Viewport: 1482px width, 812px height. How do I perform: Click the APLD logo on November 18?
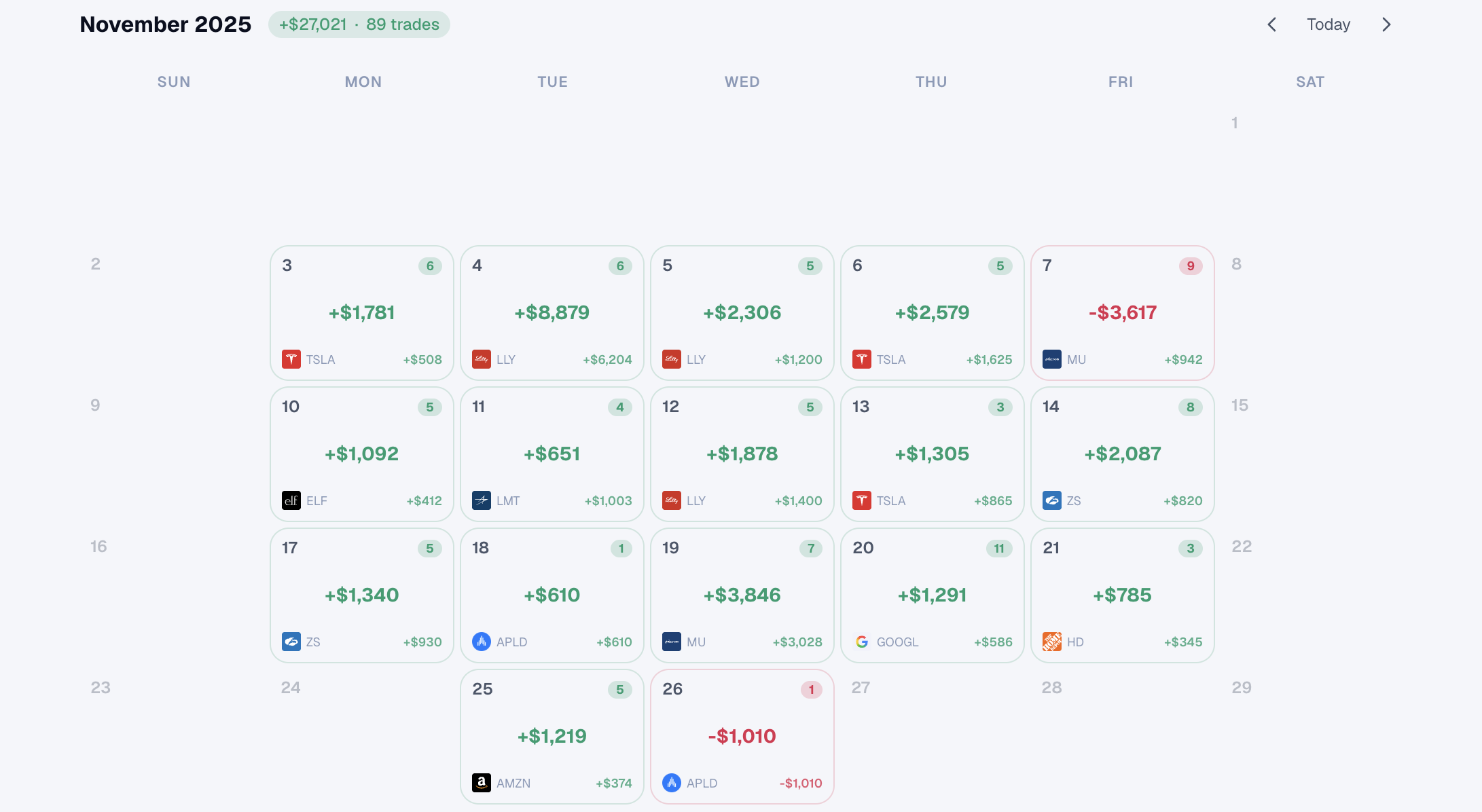click(482, 642)
